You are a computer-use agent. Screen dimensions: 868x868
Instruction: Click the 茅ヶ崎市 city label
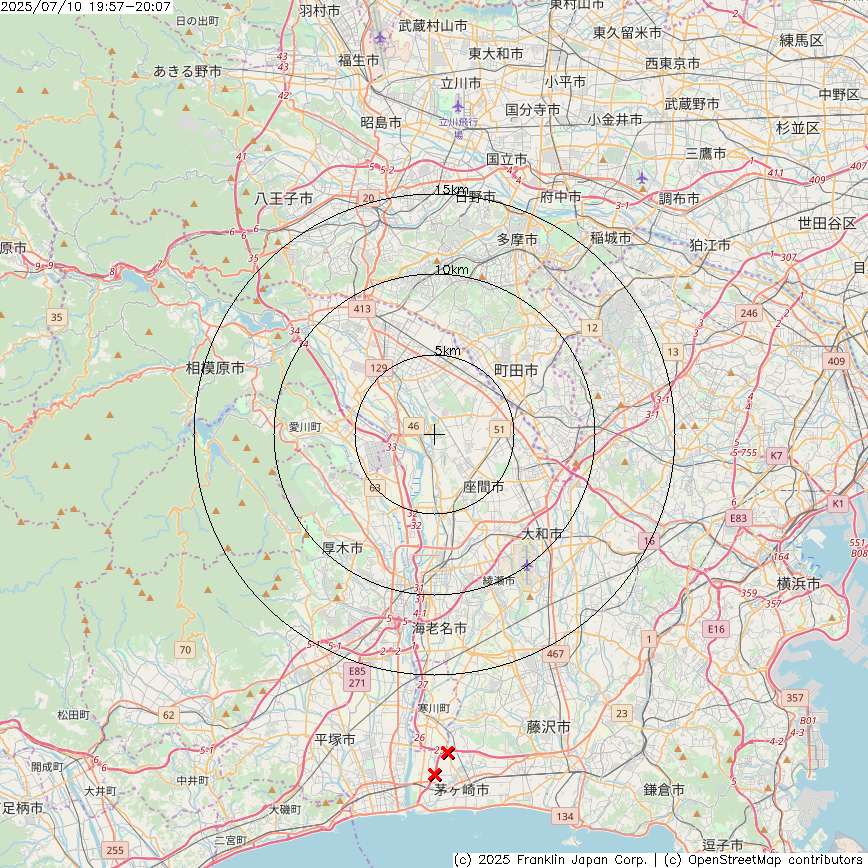coord(461,790)
